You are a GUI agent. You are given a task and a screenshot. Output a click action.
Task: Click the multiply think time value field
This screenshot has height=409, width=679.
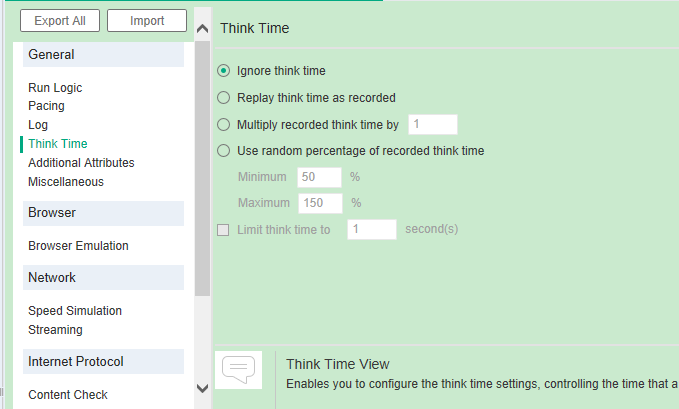click(432, 125)
